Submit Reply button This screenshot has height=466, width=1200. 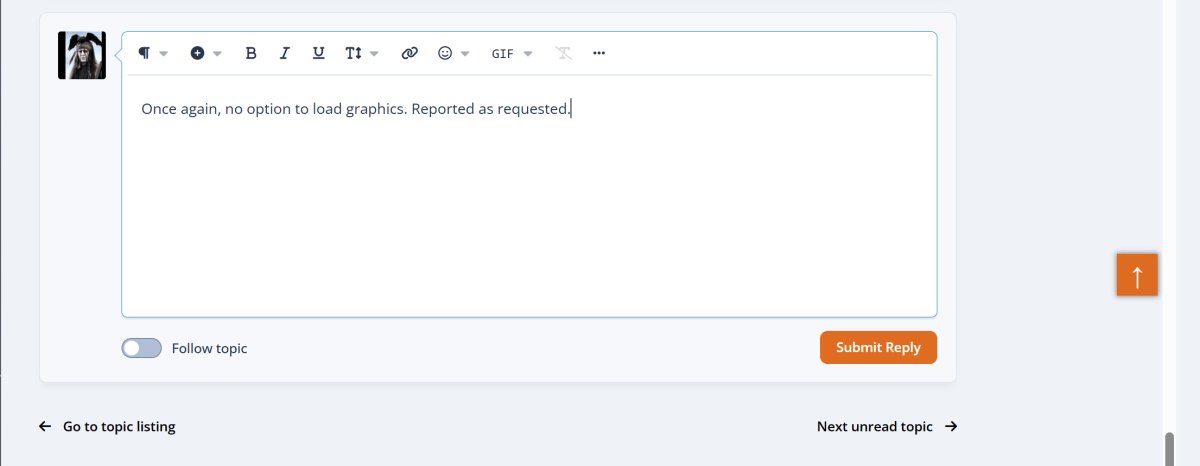coord(878,347)
